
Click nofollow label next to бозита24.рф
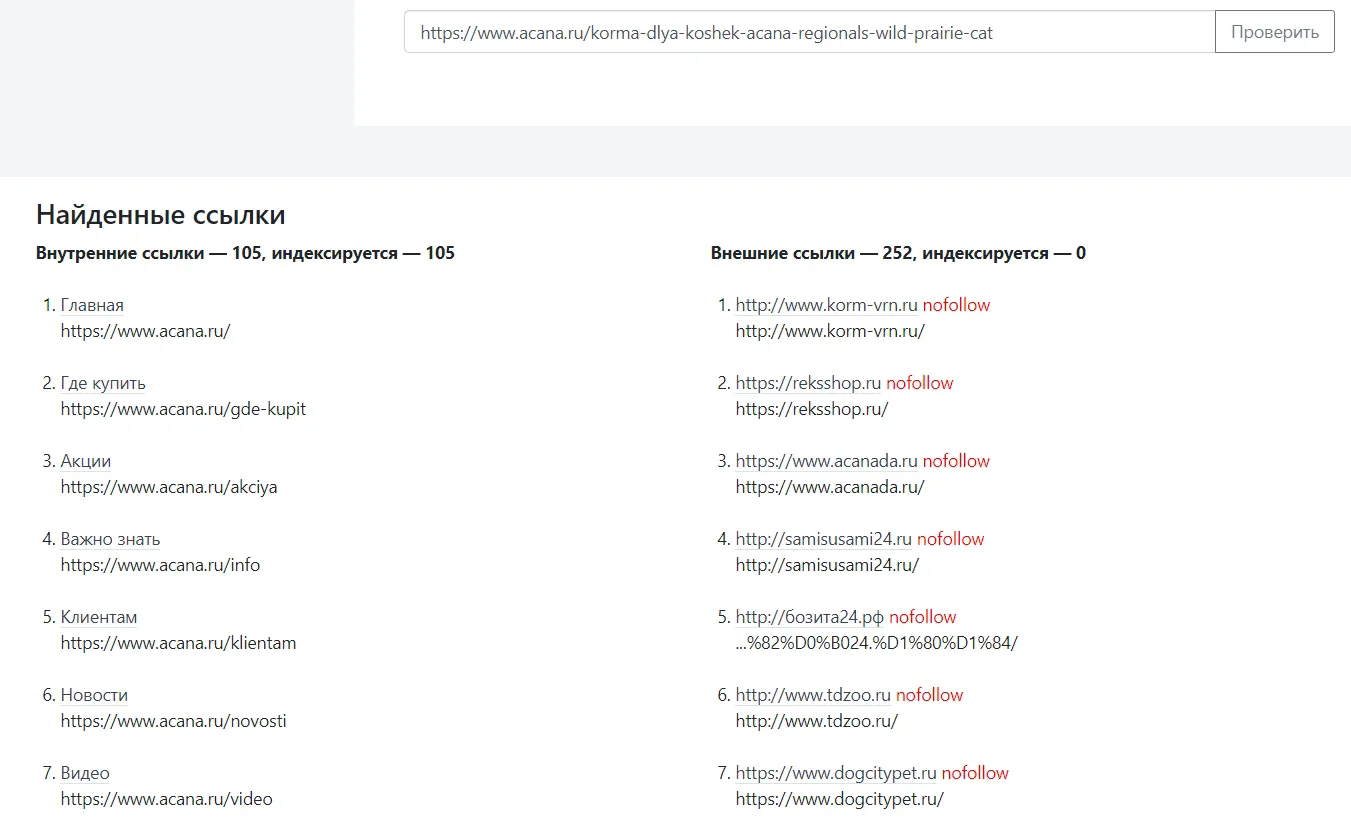coord(923,617)
